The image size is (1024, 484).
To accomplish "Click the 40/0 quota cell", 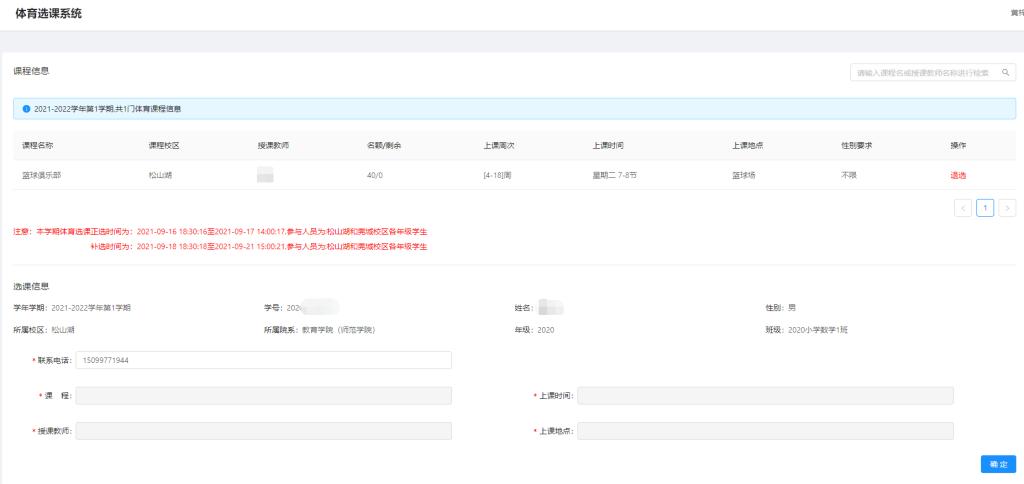I will point(376,175).
